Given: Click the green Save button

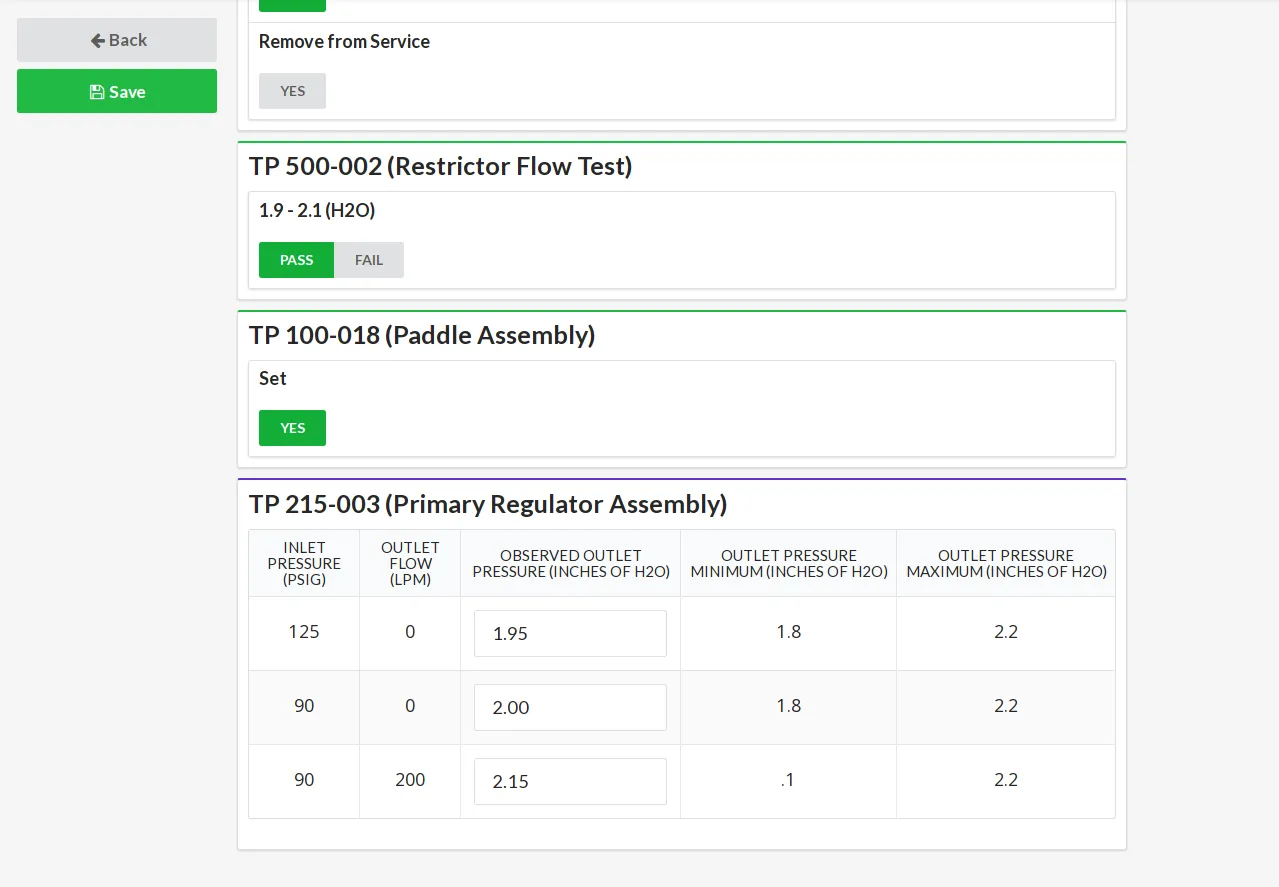Looking at the screenshot, I should (x=117, y=91).
